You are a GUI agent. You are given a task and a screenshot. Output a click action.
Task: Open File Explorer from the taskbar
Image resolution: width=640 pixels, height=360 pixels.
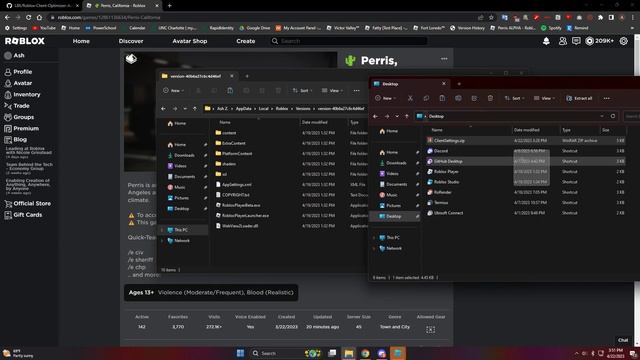point(349,353)
